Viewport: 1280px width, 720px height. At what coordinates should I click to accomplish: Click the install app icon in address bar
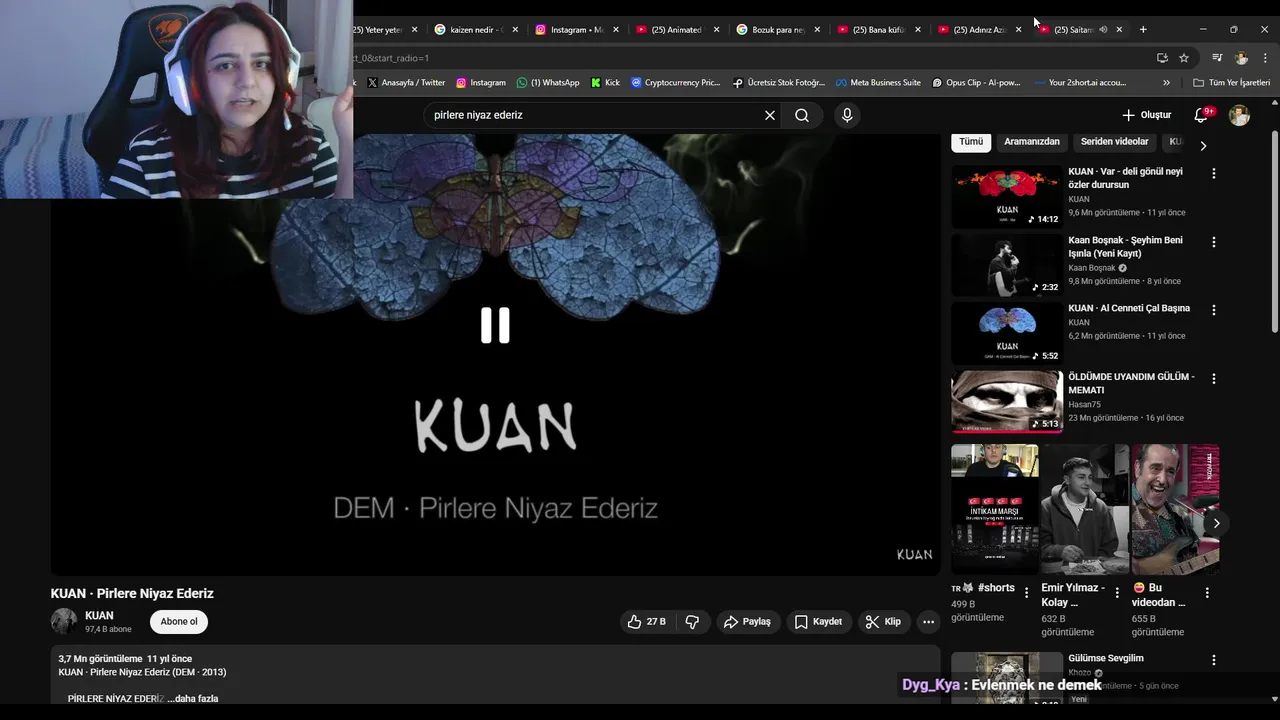point(1162,58)
